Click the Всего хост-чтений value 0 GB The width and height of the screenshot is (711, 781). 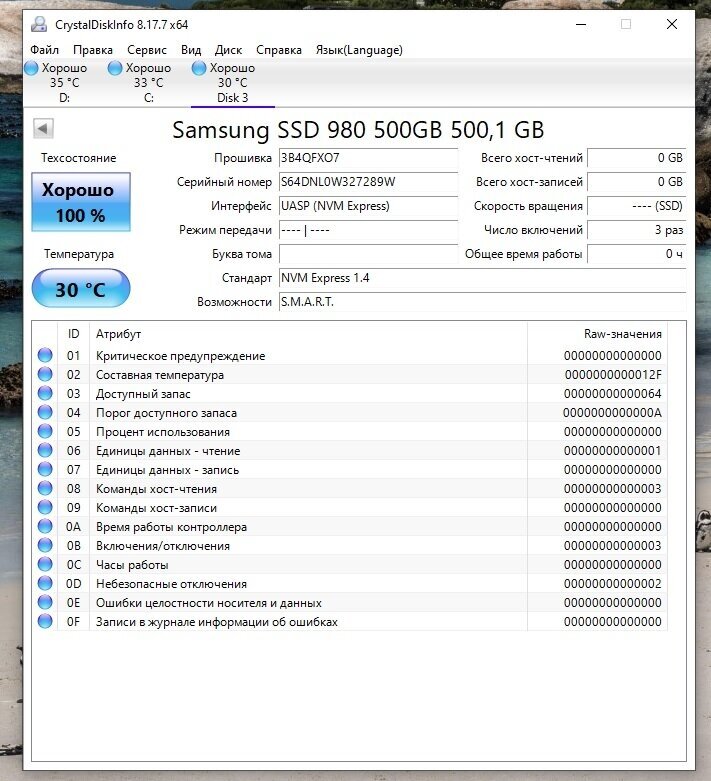(637, 158)
